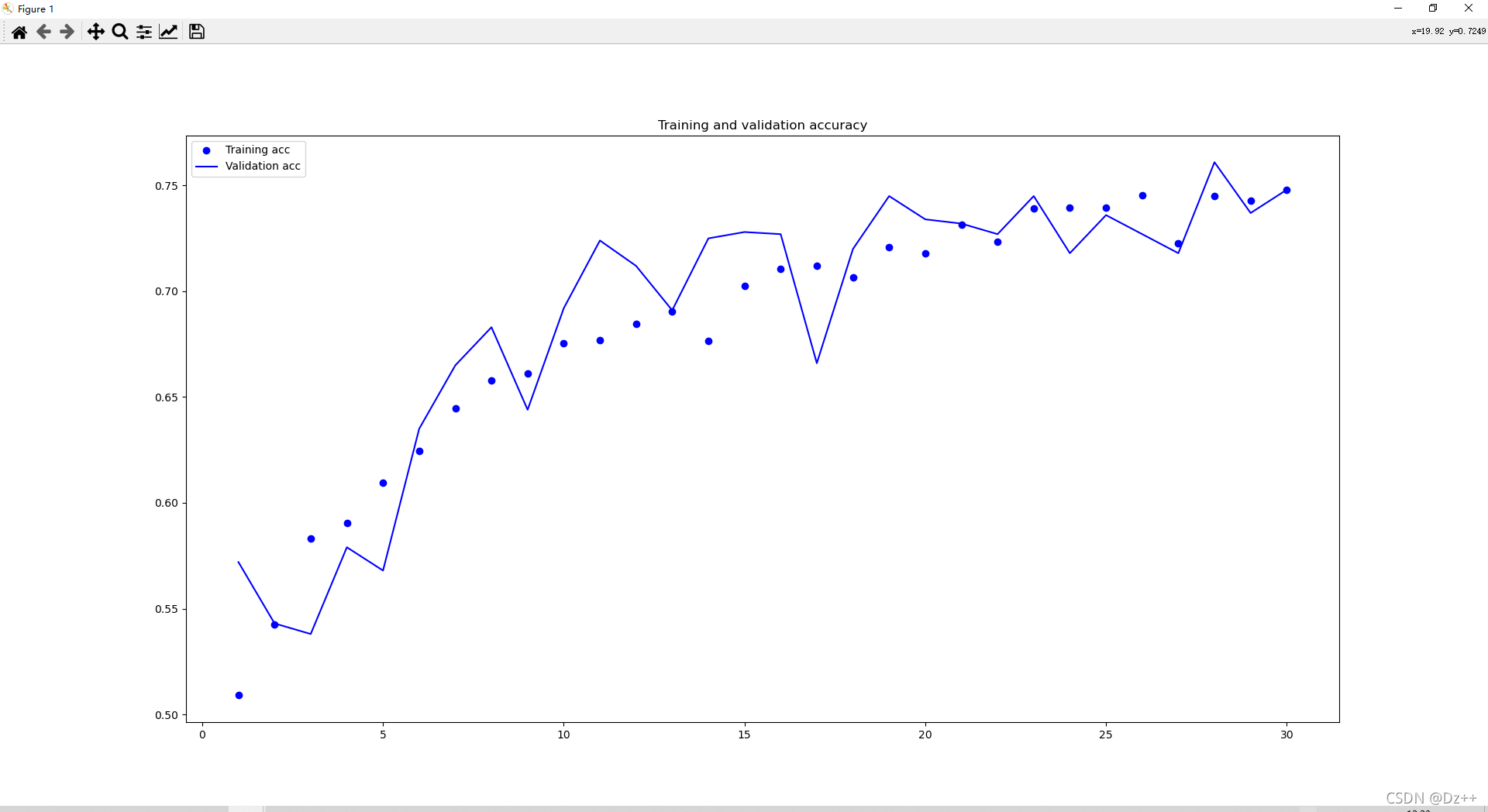Click the y-axis label 0.50
The image size is (1488, 812).
point(167,715)
